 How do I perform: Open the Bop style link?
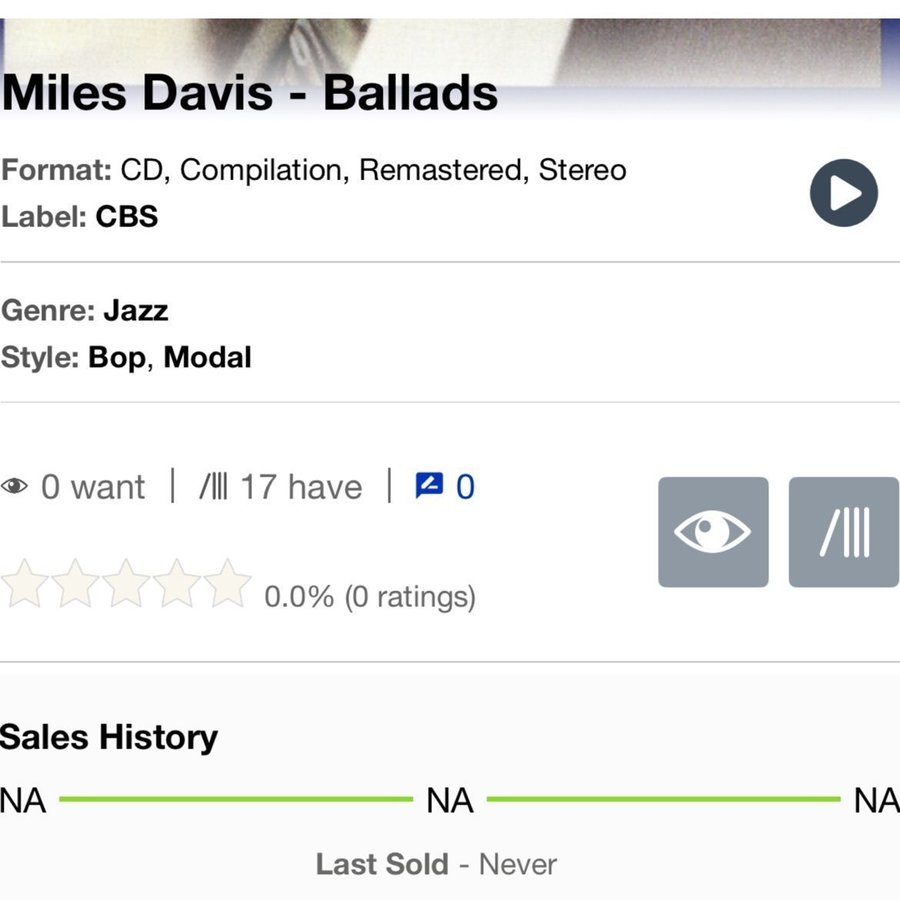117,357
